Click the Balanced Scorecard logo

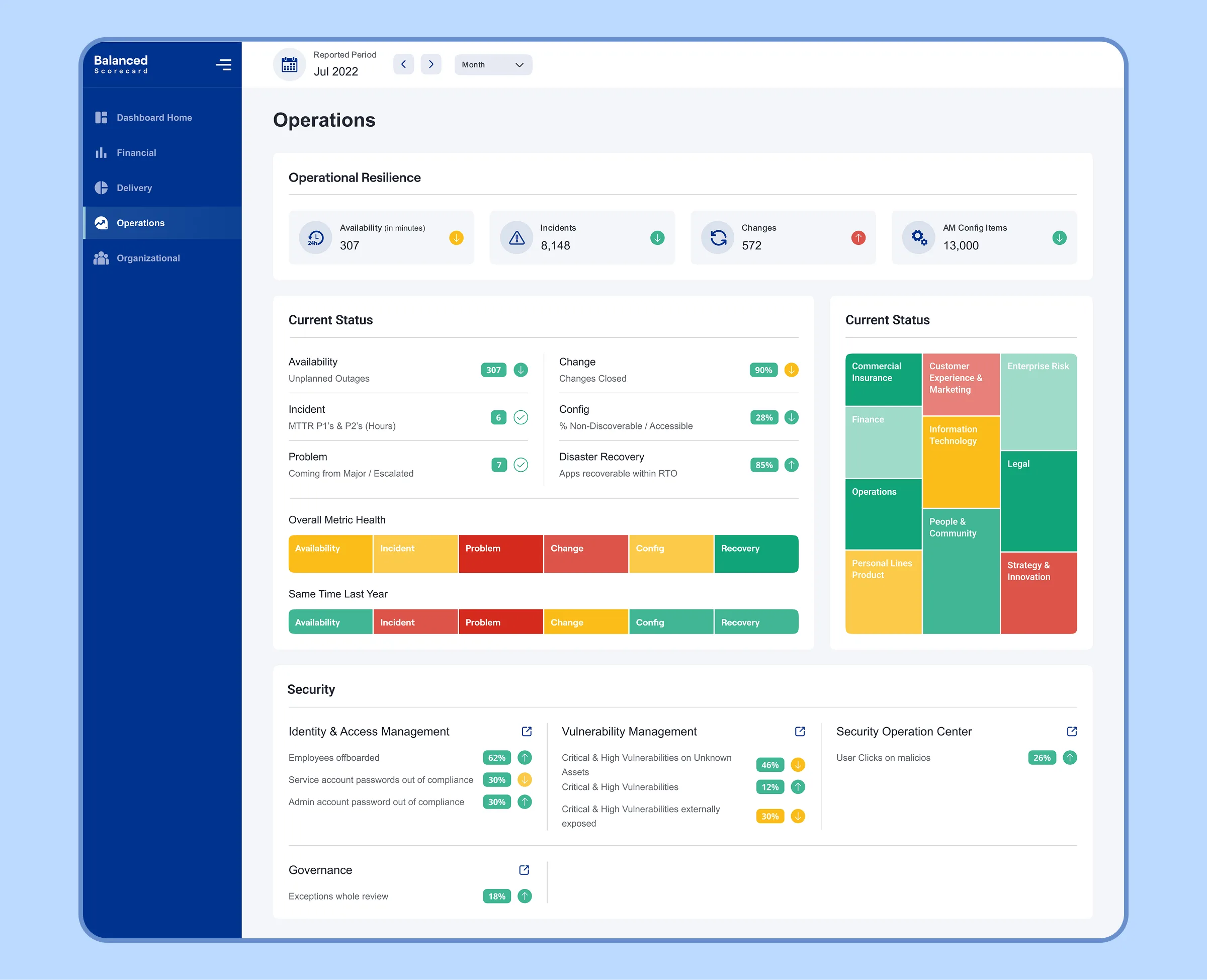pos(121,64)
